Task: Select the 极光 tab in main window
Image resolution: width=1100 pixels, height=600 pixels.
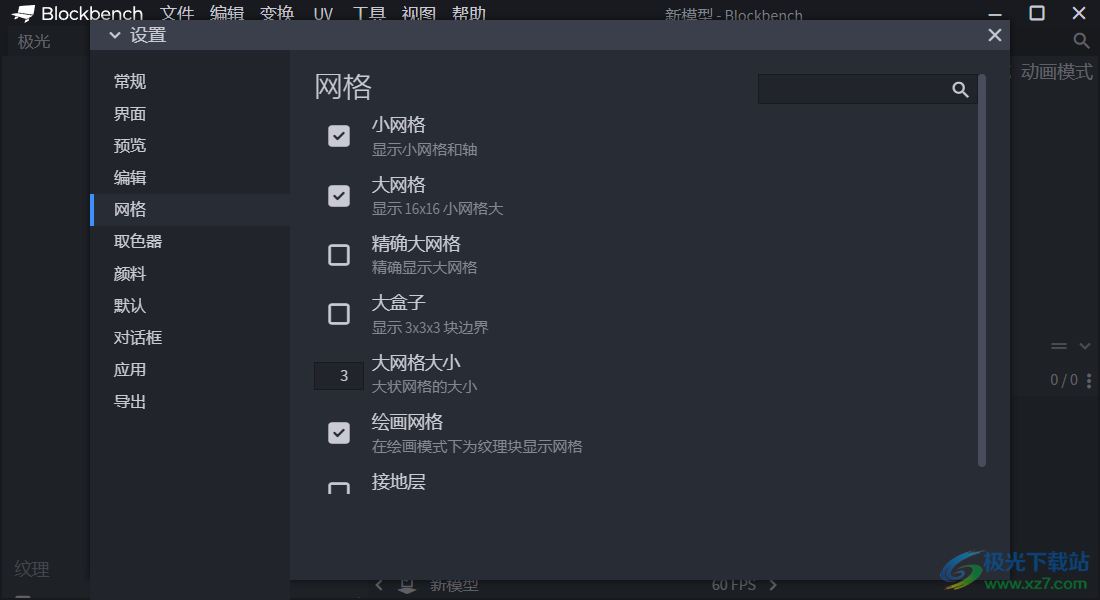Action: (x=34, y=41)
